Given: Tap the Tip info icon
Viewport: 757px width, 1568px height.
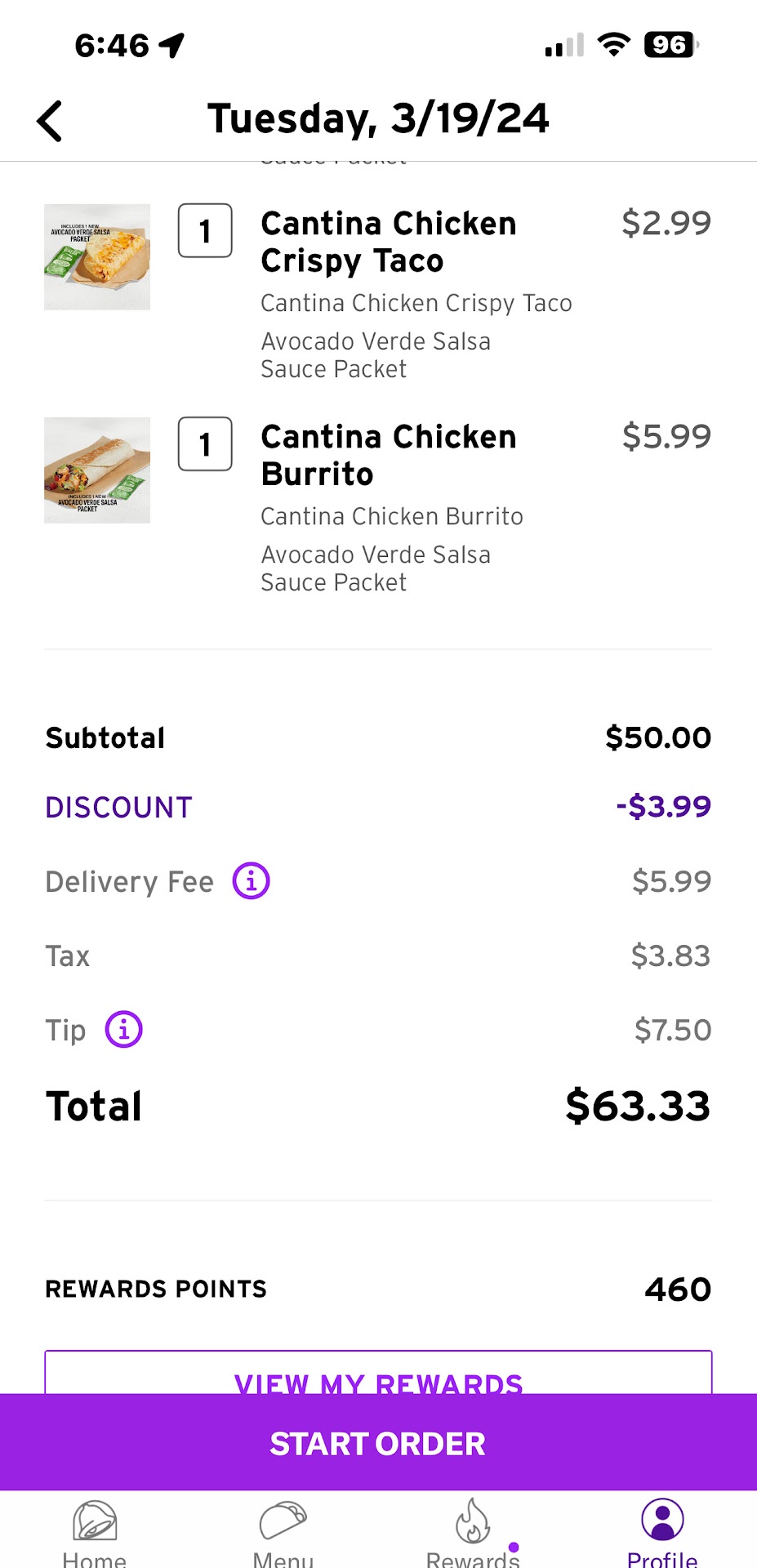Looking at the screenshot, I should pyautogui.click(x=124, y=1030).
